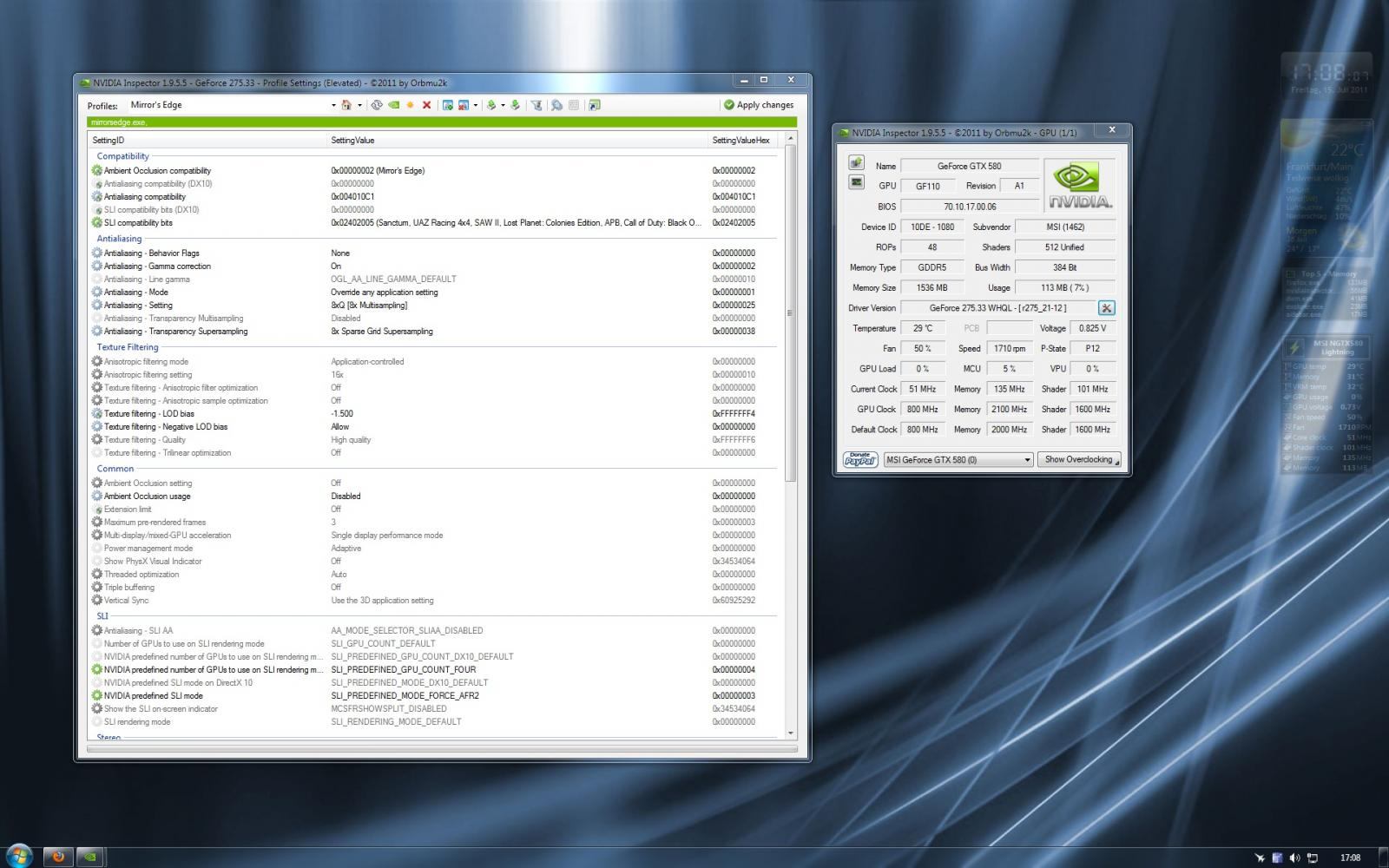
Task: Click the BIOS value 70.10.17.00.06
Action: pyautogui.click(x=970, y=207)
